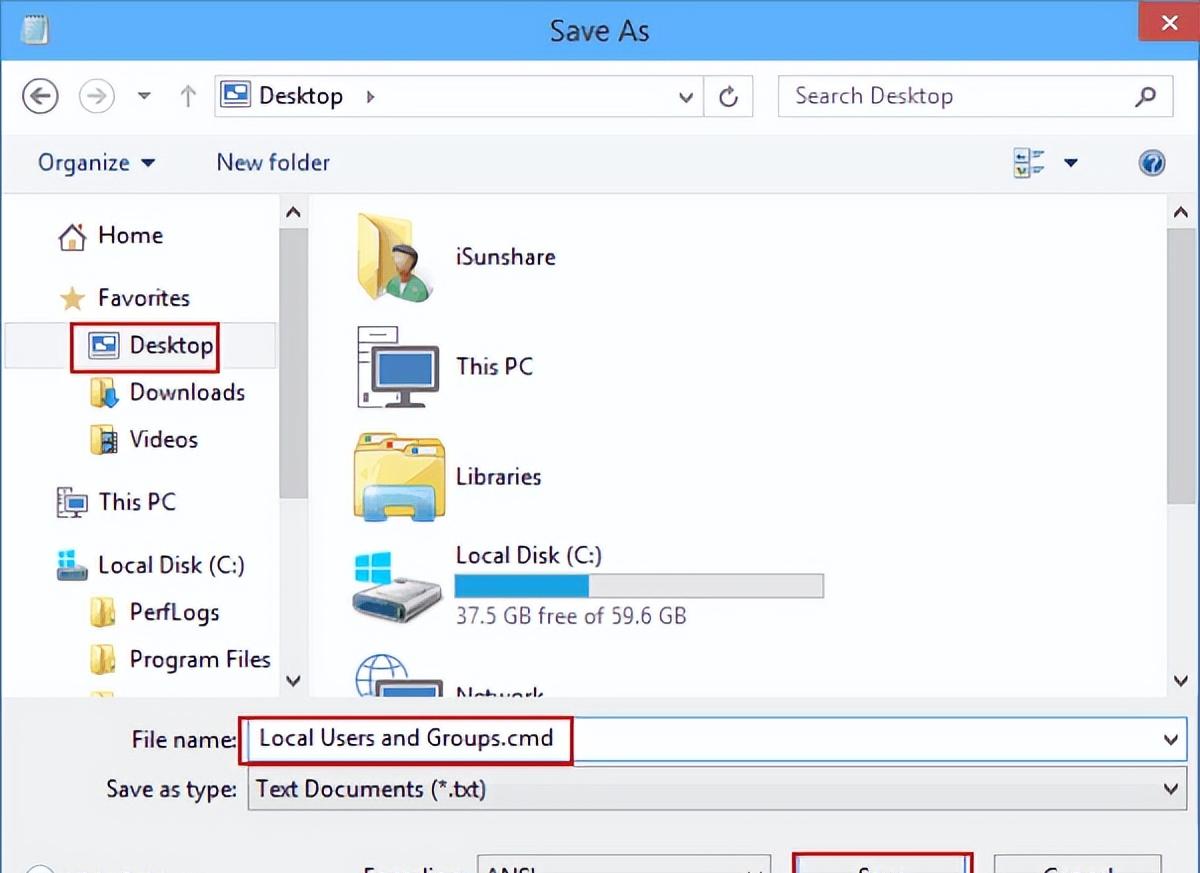Image resolution: width=1200 pixels, height=873 pixels.
Task: Open the File name dropdown arrow
Action: click(1171, 740)
